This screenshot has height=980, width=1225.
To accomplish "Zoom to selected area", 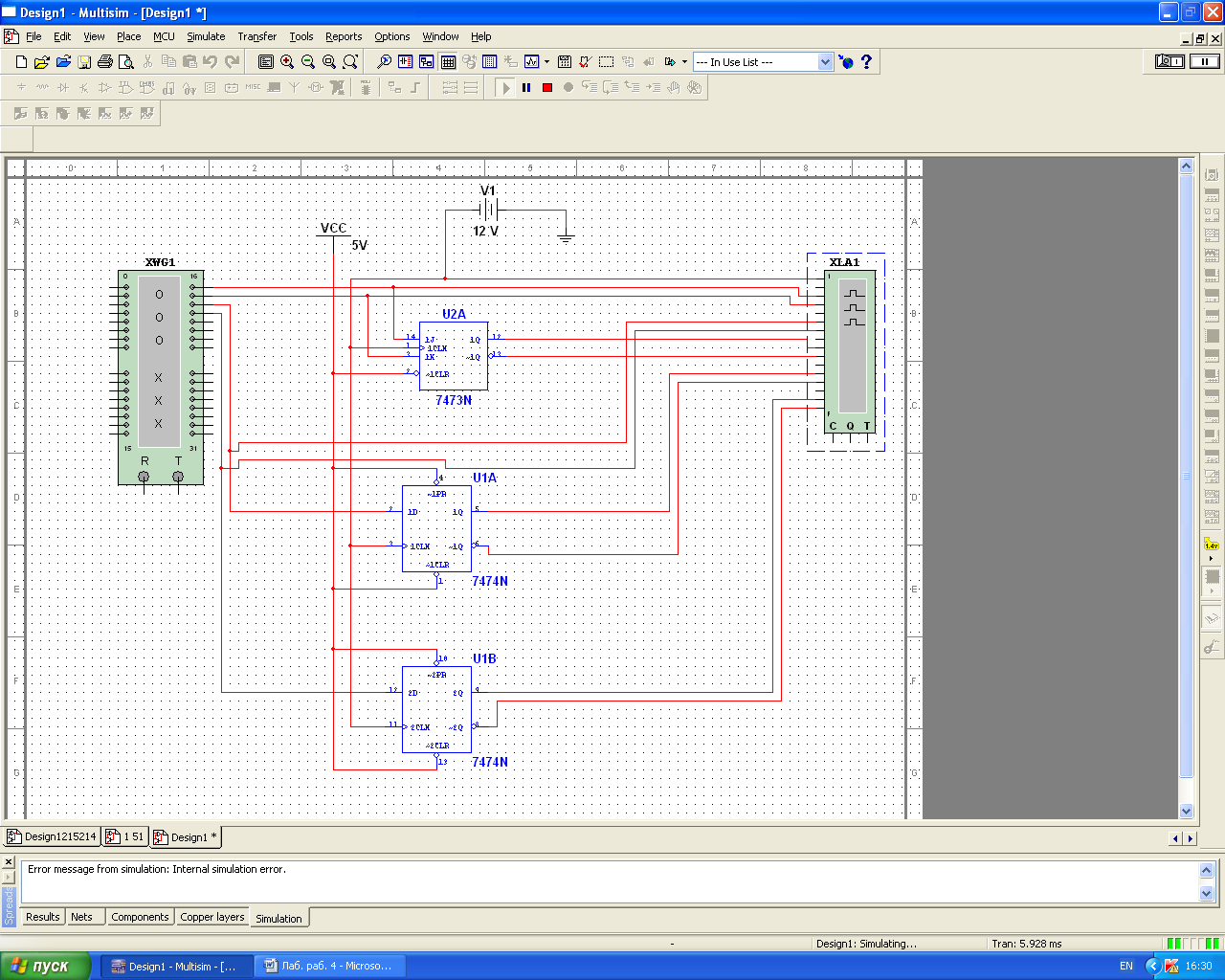I will click(x=329, y=61).
